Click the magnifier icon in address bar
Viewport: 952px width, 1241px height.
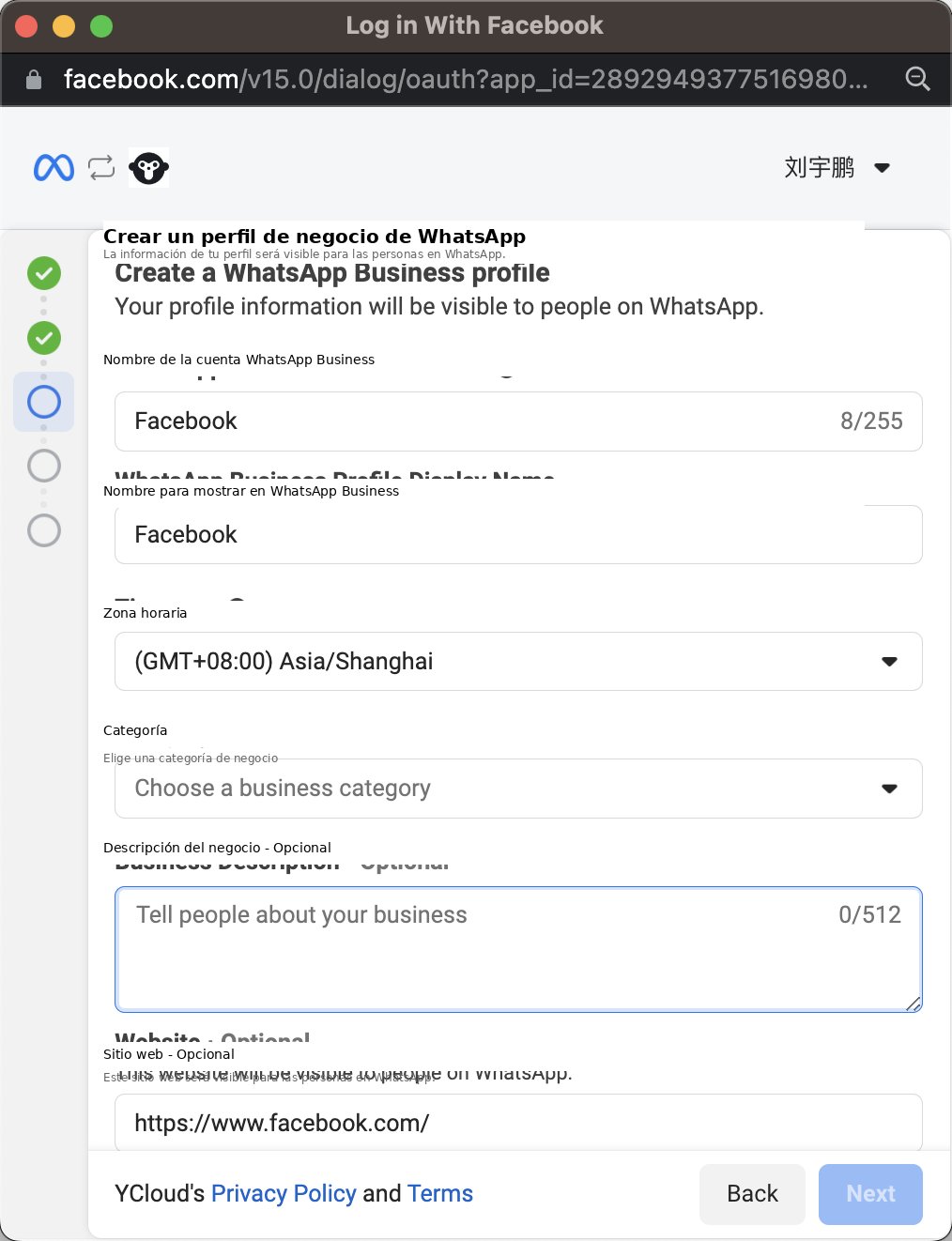(x=917, y=79)
